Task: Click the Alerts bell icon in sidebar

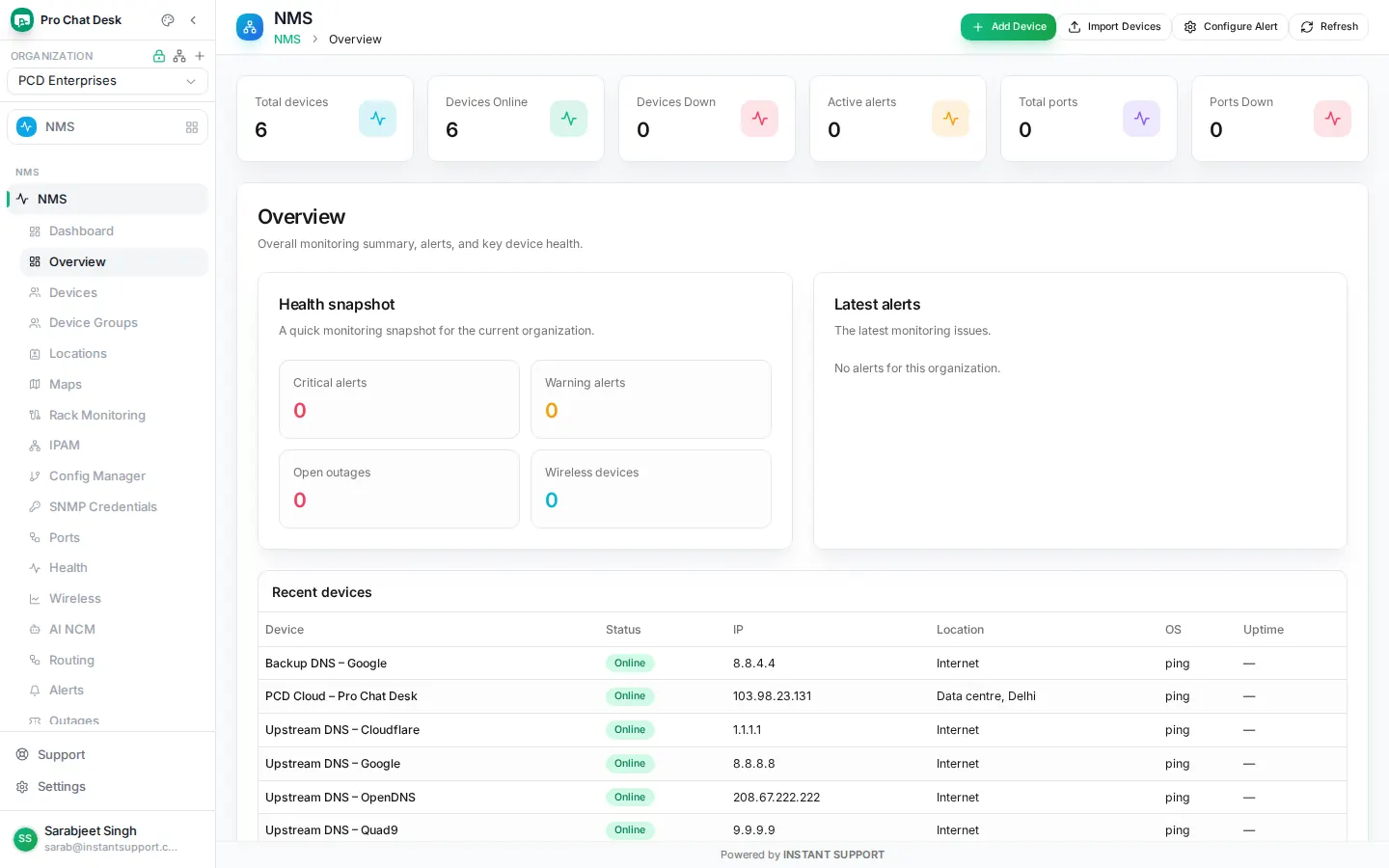Action: [x=35, y=691]
